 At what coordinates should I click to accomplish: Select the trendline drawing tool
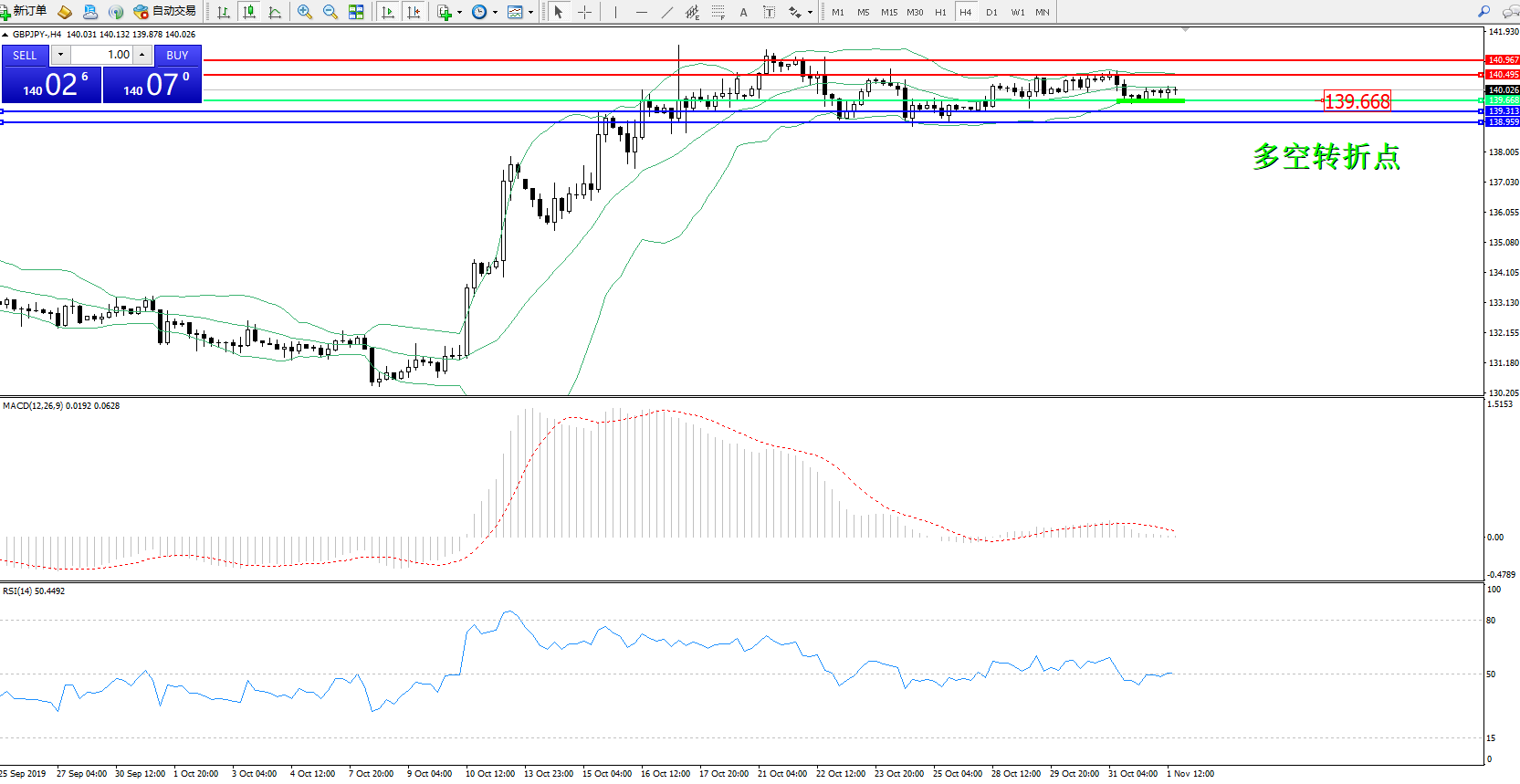point(667,12)
